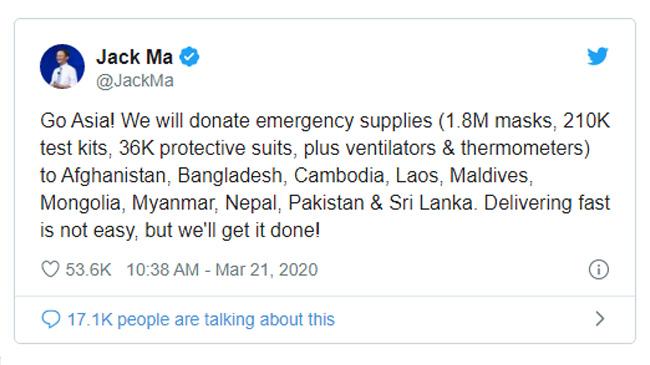
Task: Click 'Sri Lanka' in the tweet text
Action: (x=431, y=203)
